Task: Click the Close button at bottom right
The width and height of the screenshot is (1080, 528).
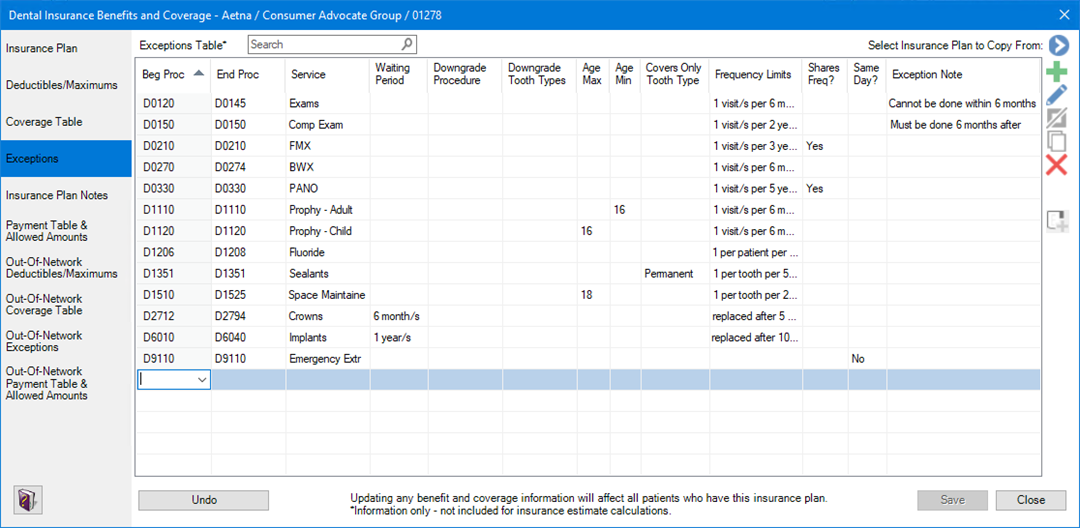Action: (x=1030, y=500)
